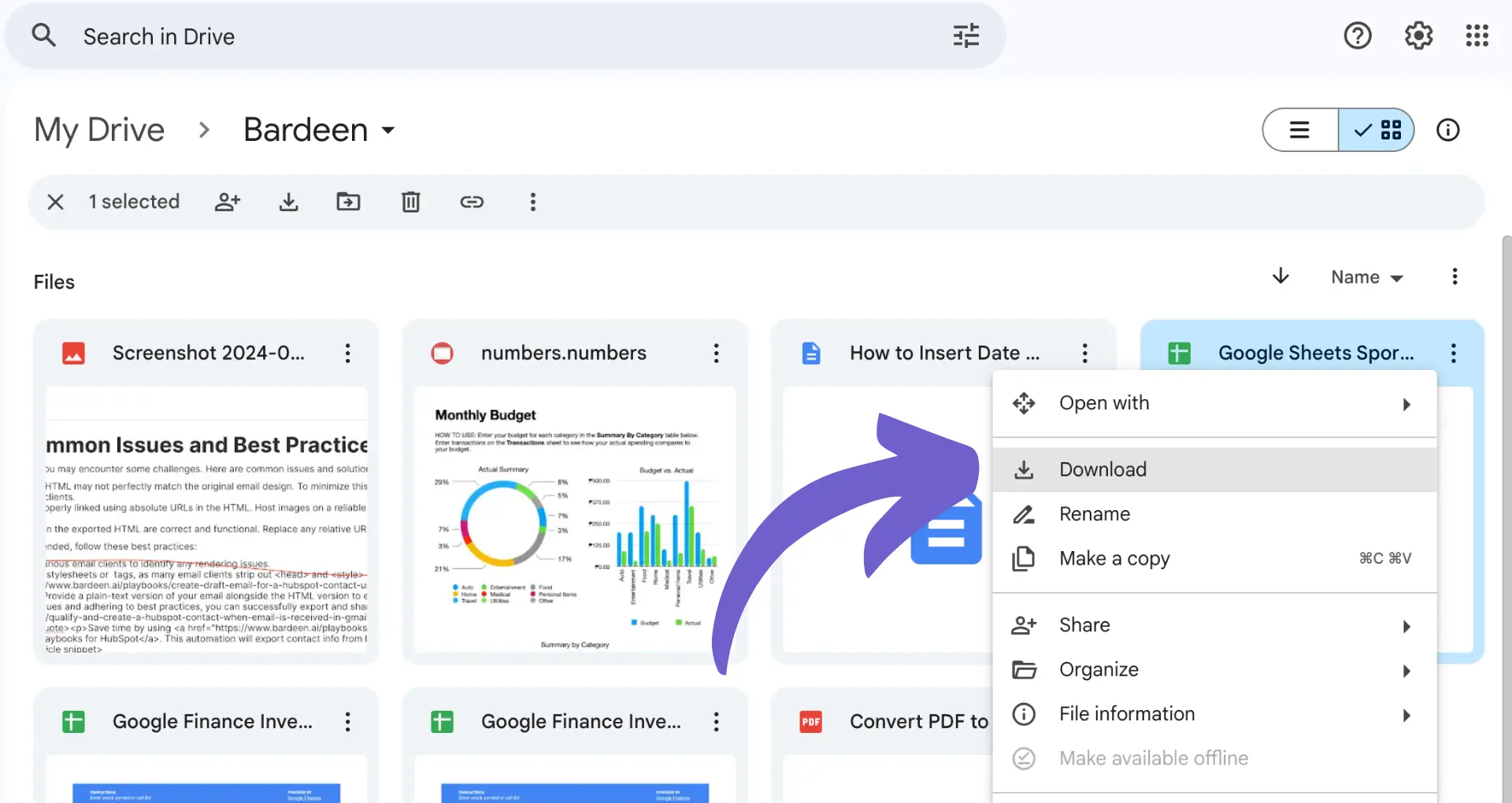Click share person-plus toolbar icon
Screen dimensions: 1512x803
tap(228, 202)
